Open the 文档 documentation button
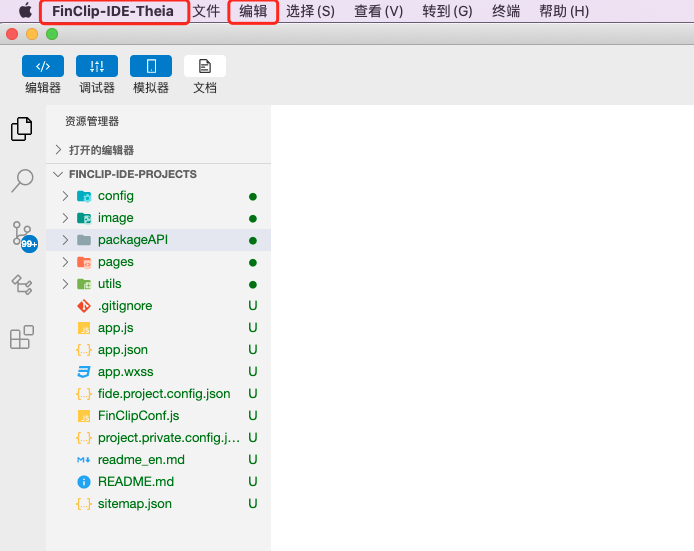This screenshot has height=551, width=694. (205, 66)
